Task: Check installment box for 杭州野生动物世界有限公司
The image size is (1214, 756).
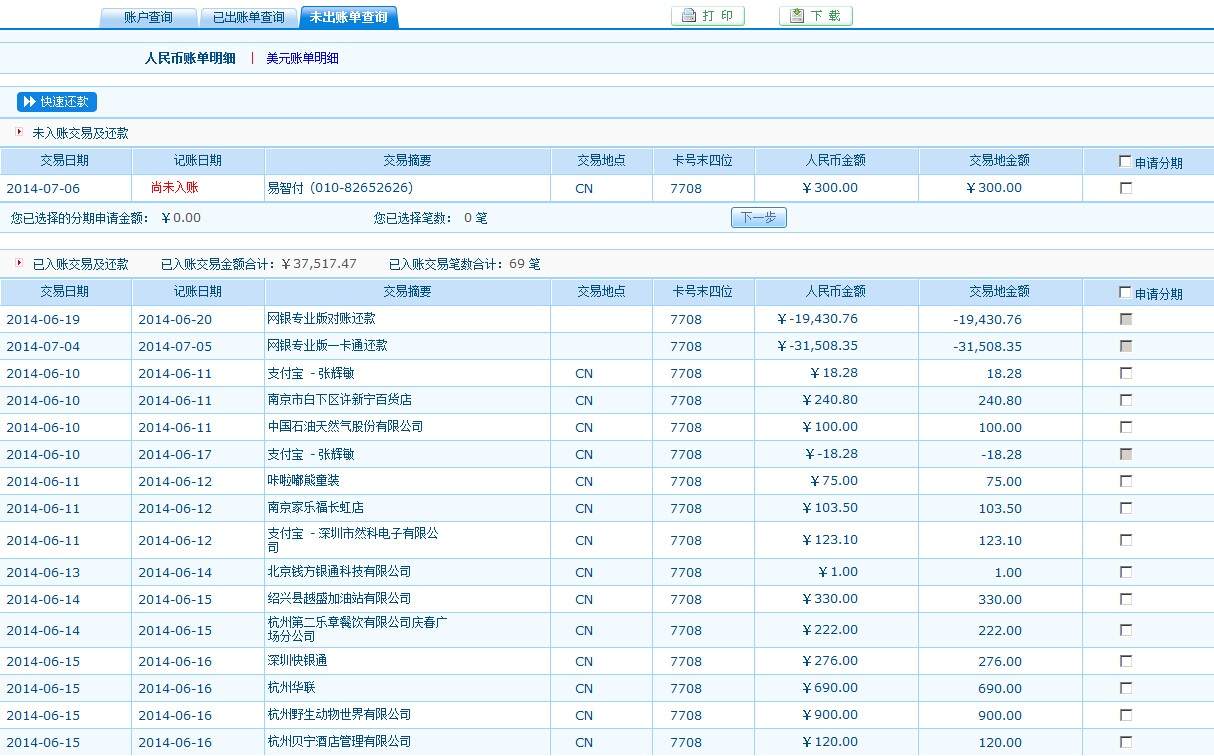Action: click(x=1126, y=715)
